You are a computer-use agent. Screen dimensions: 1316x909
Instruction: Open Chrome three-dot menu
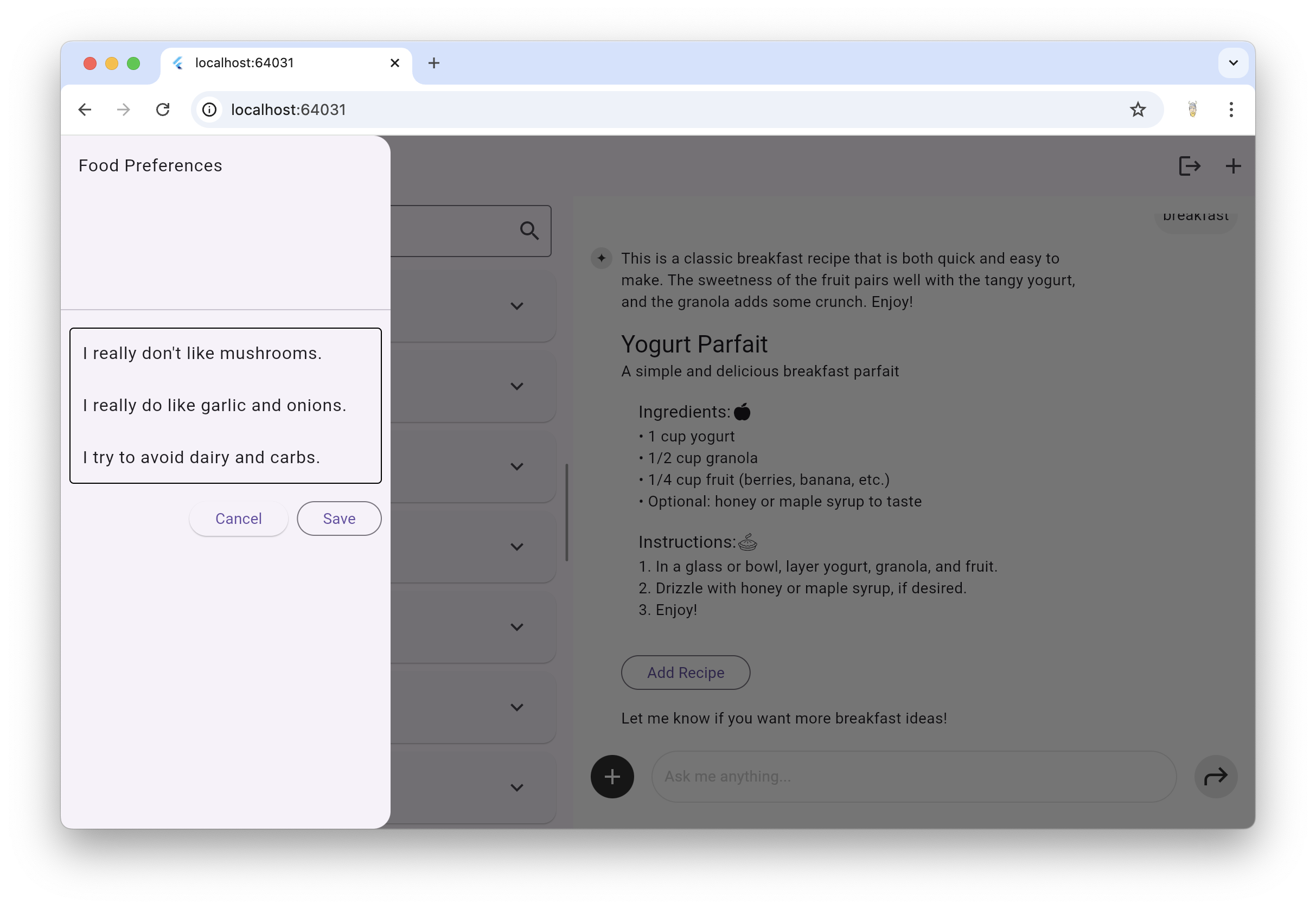1230,110
